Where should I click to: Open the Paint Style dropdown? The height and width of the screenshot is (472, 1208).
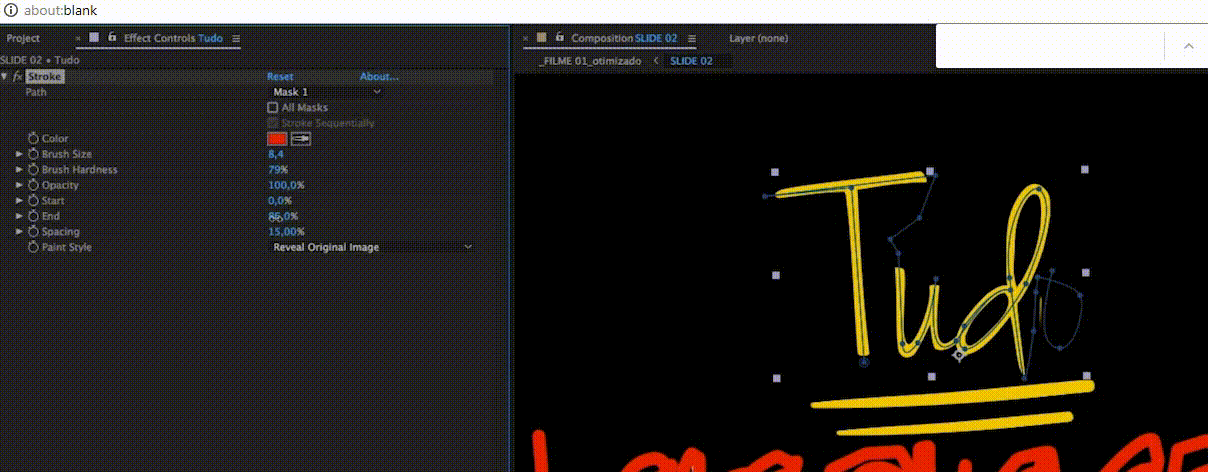[x=372, y=247]
